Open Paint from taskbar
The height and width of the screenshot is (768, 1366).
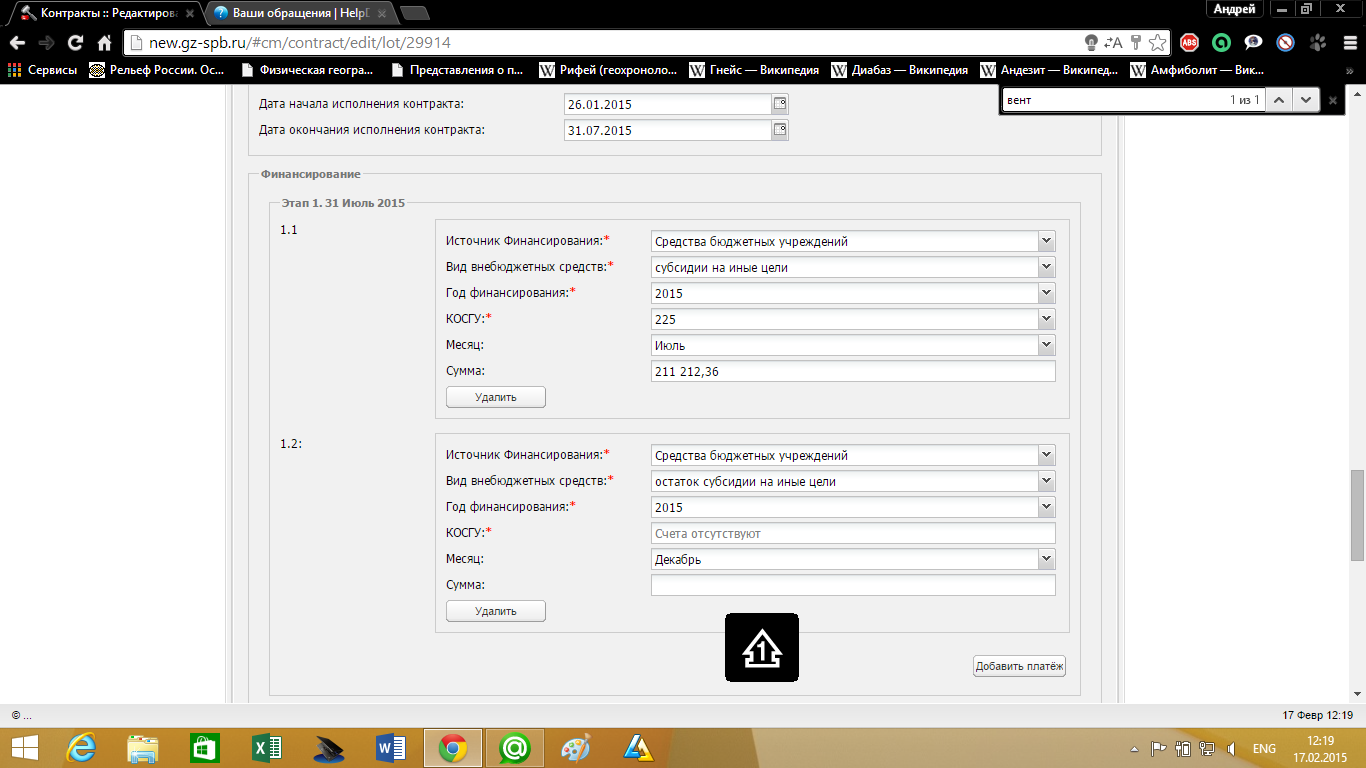[x=576, y=748]
